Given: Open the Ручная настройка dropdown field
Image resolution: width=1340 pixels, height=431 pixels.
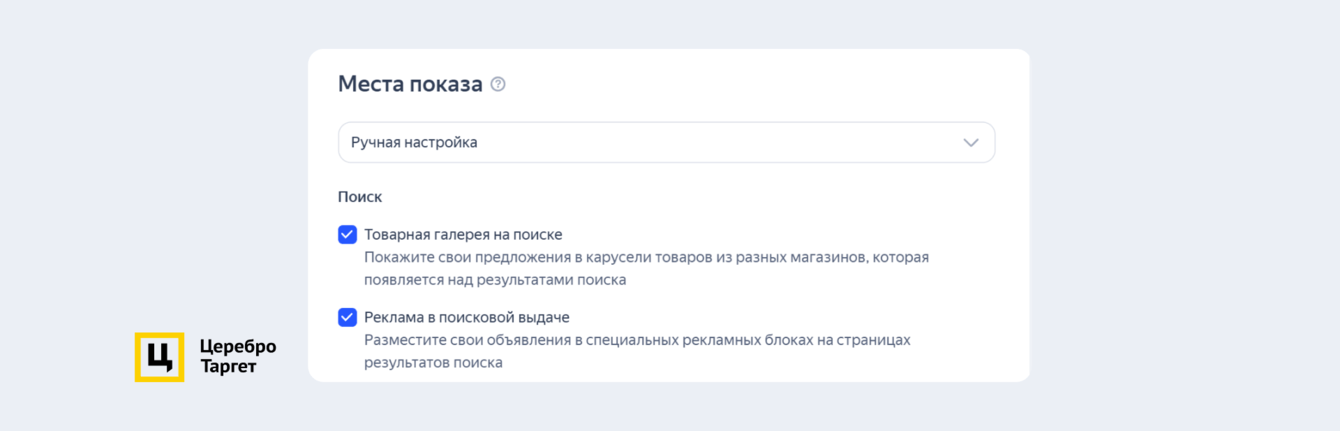Looking at the screenshot, I should (x=666, y=142).
